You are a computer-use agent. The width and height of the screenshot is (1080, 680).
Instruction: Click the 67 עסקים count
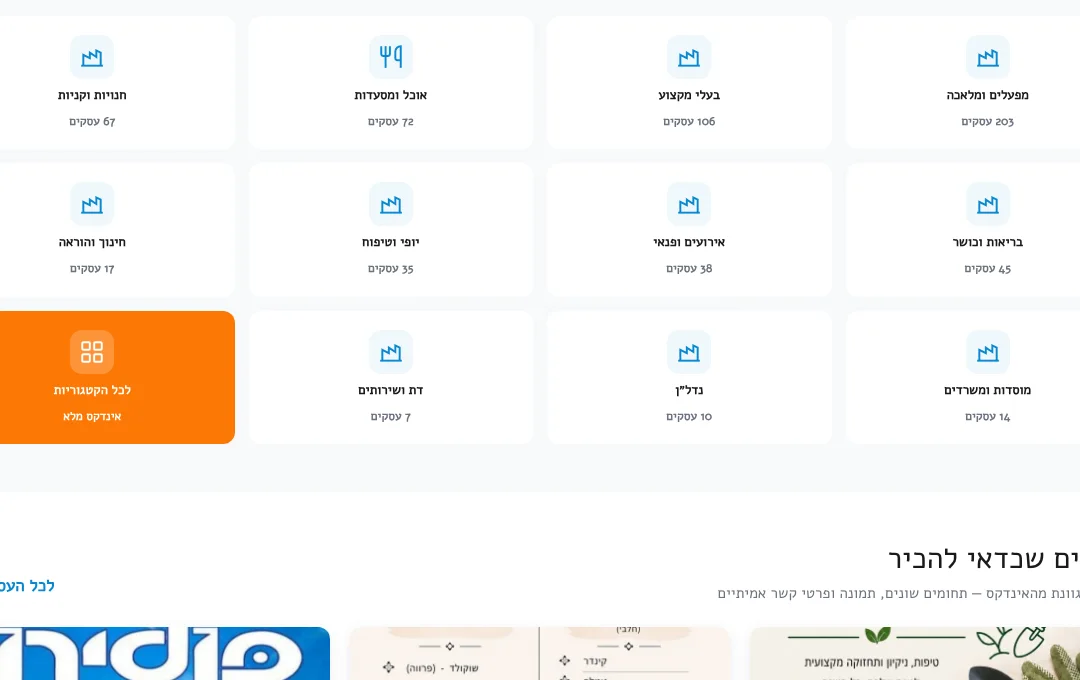(x=92, y=121)
